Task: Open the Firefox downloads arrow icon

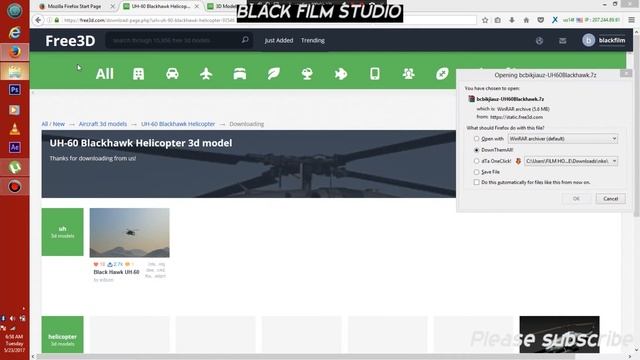Action: pos(511,20)
